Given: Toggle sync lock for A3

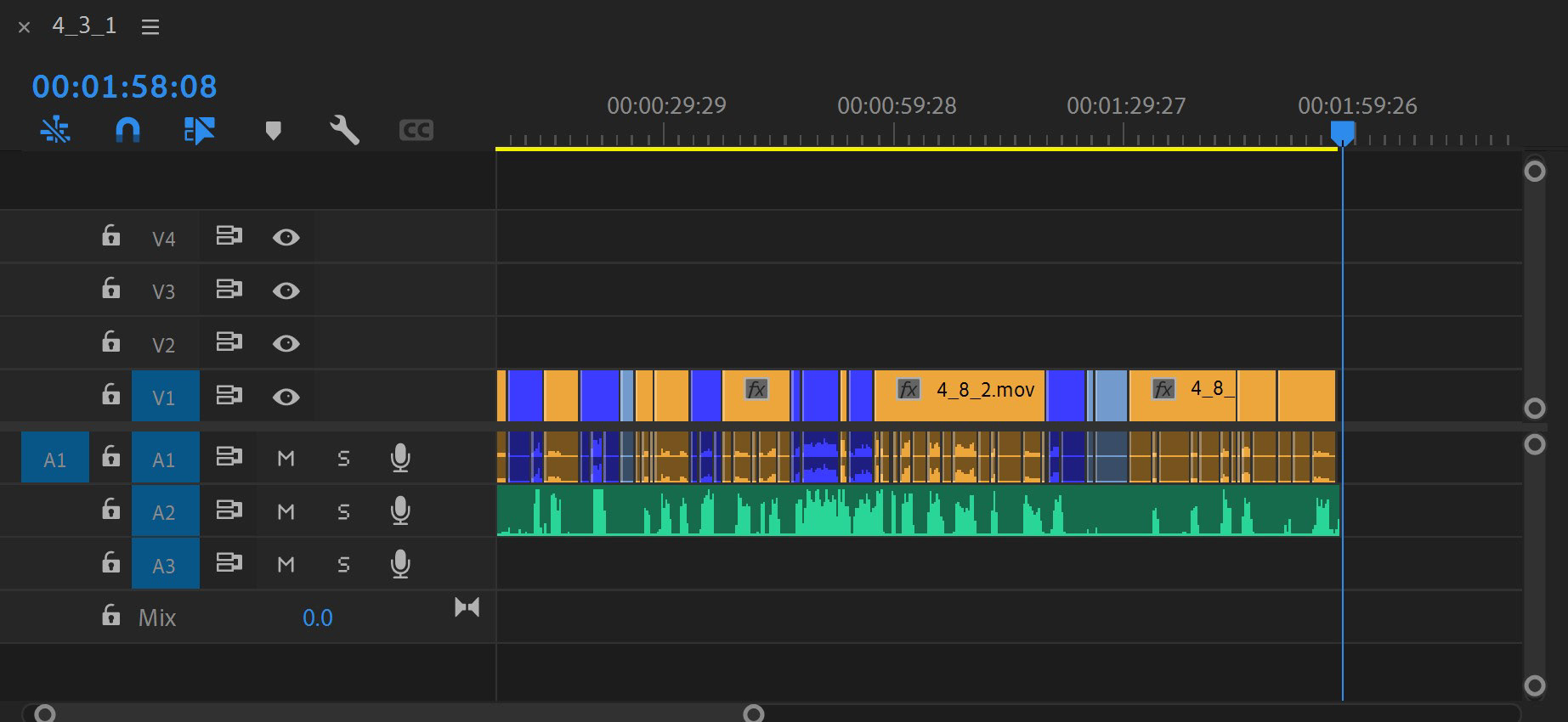Looking at the screenshot, I should tap(229, 562).
